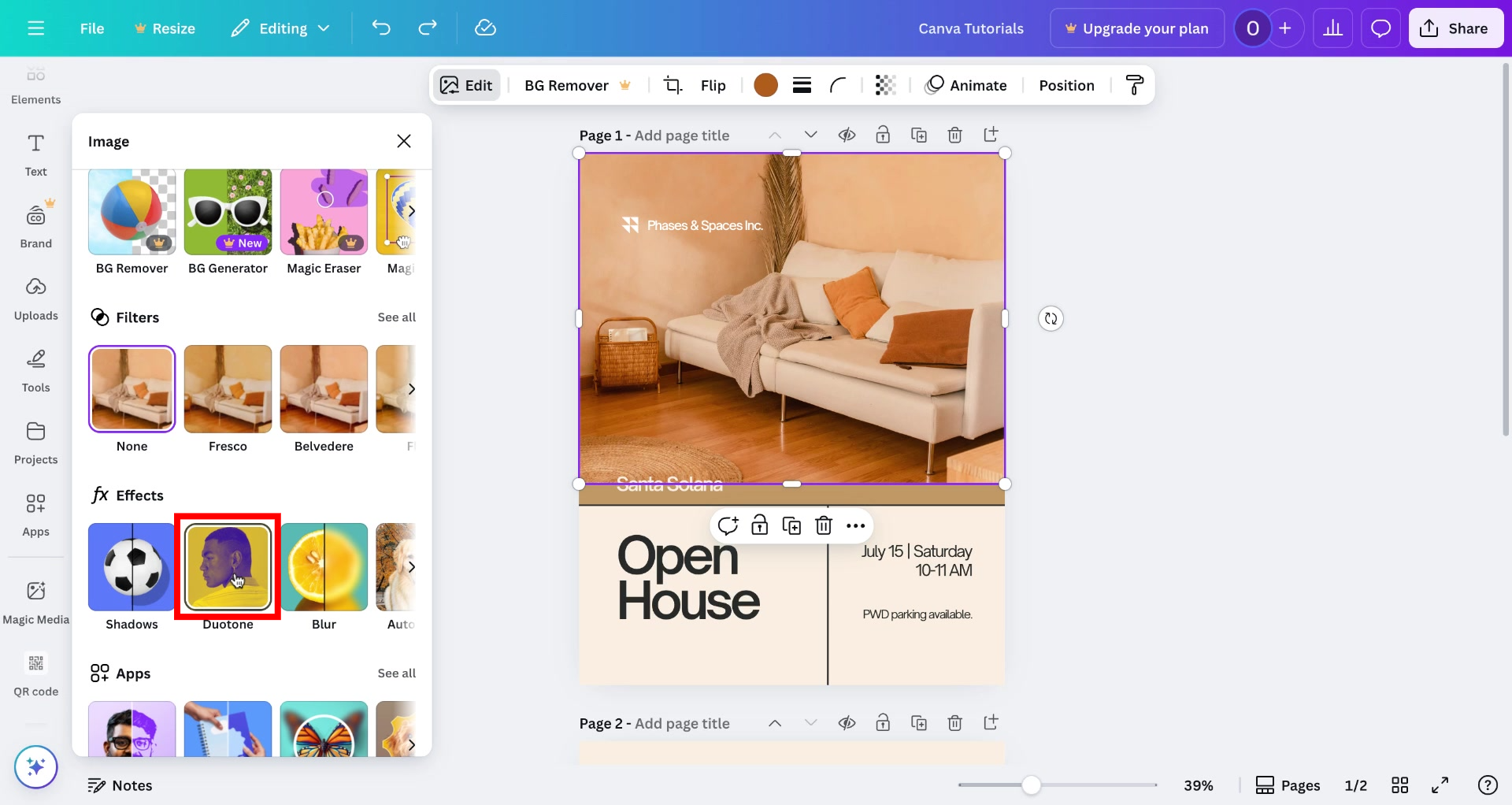Lock Page 2 using its lock icon
Screen dimensions: 1512x805
[x=883, y=722]
